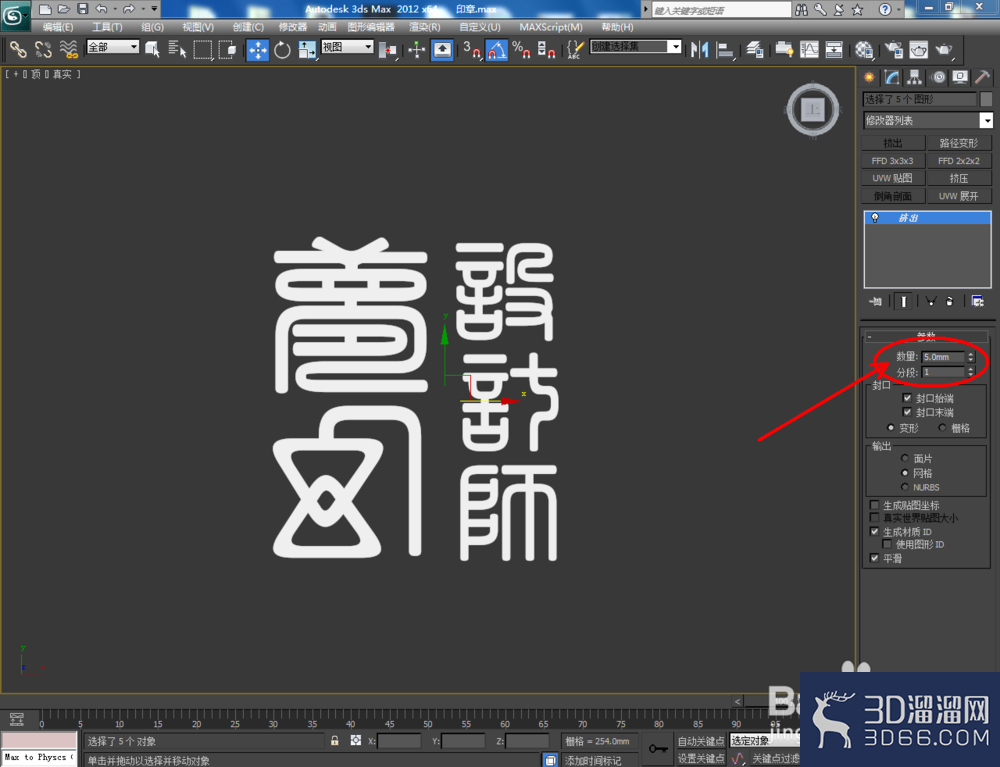
Task: Collapse the 参数 rollout
Action: (x=927, y=336)
